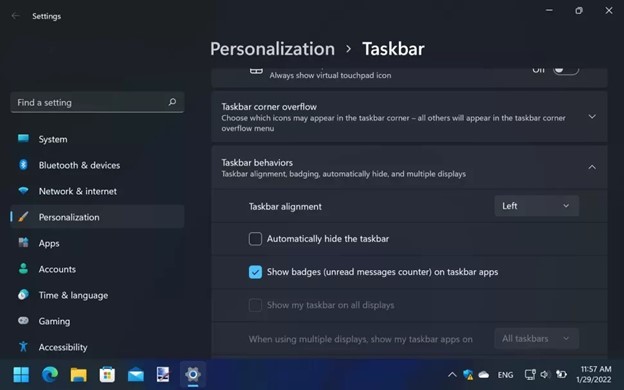Image resolution: width=624 pixels, height=390 pixels.
Task: Click the Accessibility figure icon
Action: [23, 347]
